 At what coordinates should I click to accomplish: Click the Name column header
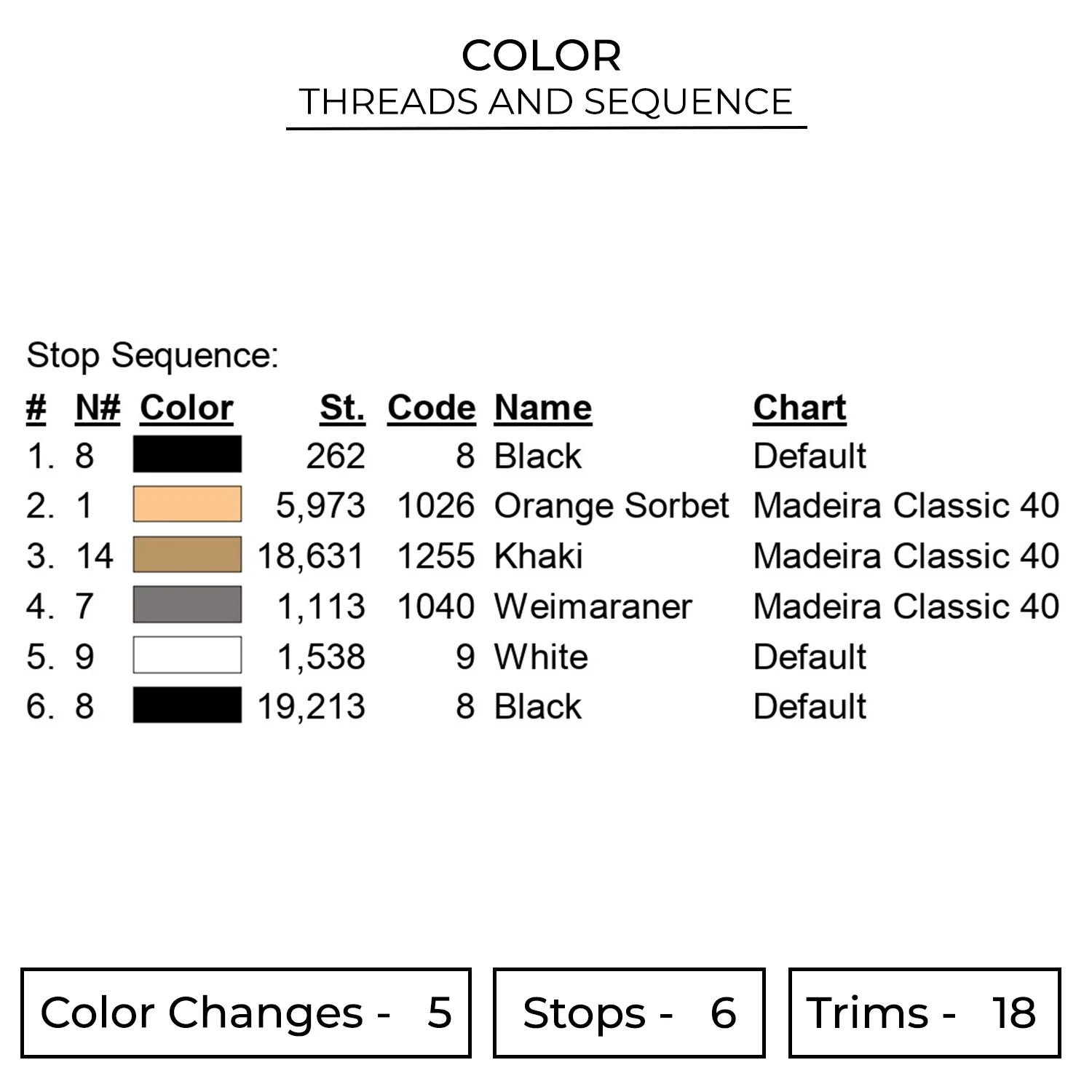(x=543, y=408)
